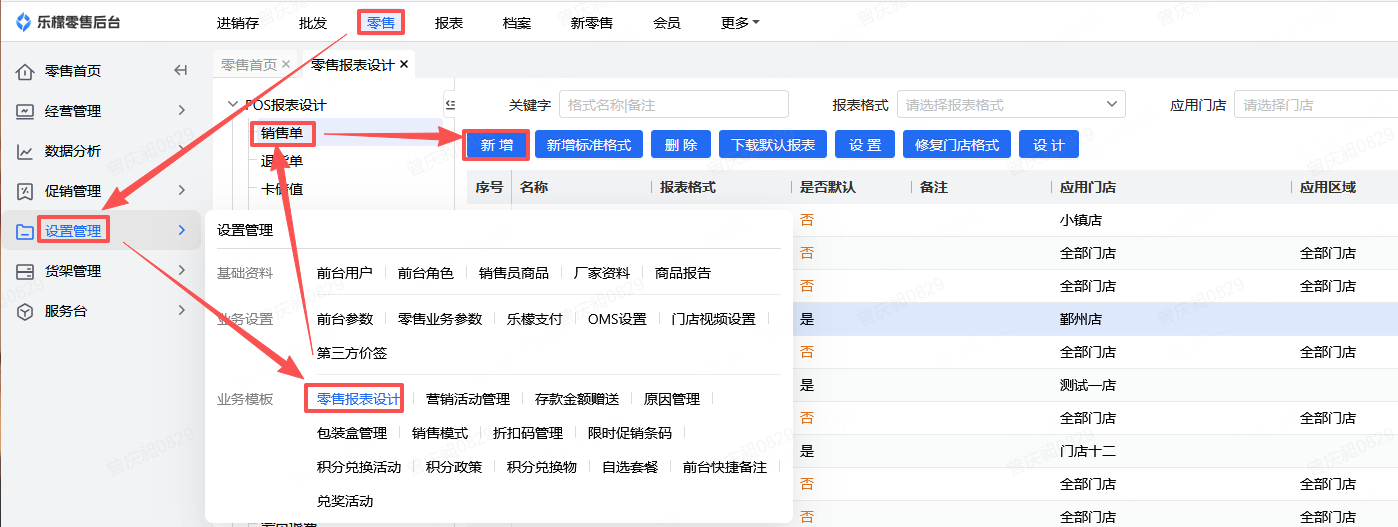Screen dimensions: 1398x527
Task: Open 零售报表设计 under 业务模板
Action: pyautogui.click(x=359, y=399)
